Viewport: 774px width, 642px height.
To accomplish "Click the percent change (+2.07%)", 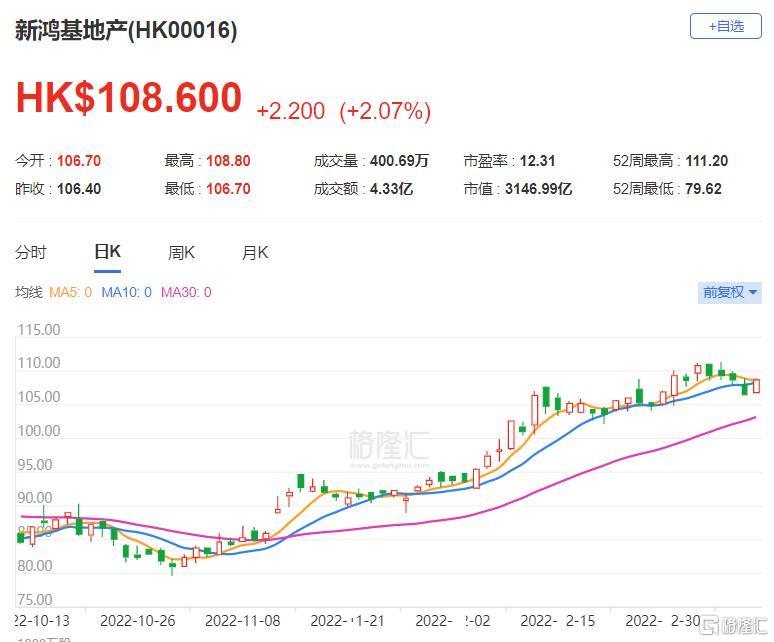I will point(385,111).
